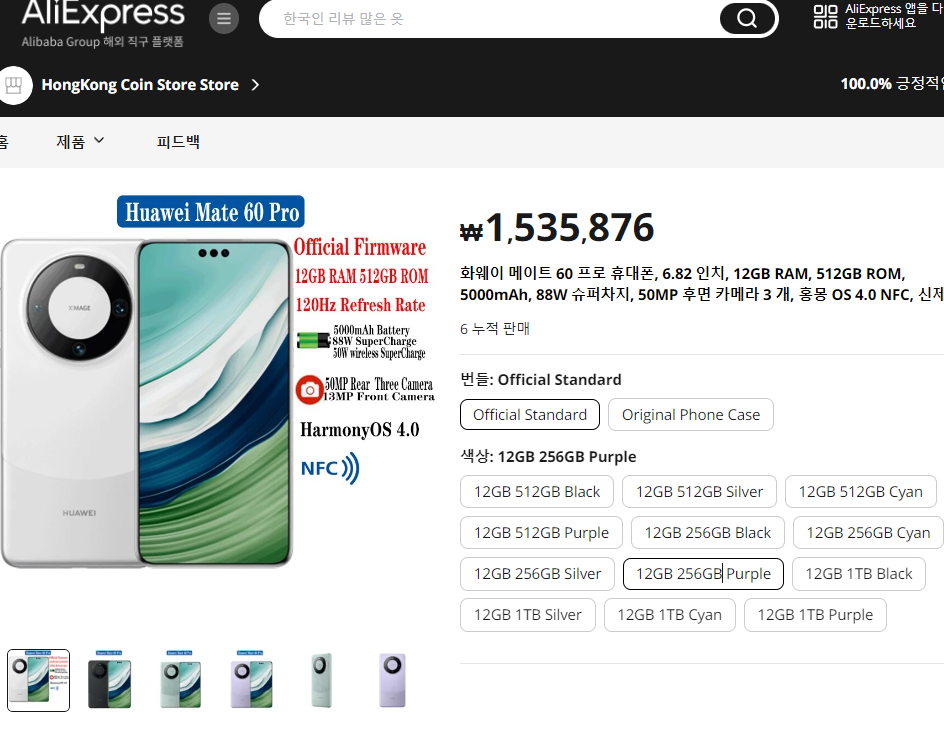The height and width of the screenshot is (732, 944).
Task: Select the purple front-and-back phone thumbnail
Action: (x=250, y=680)
